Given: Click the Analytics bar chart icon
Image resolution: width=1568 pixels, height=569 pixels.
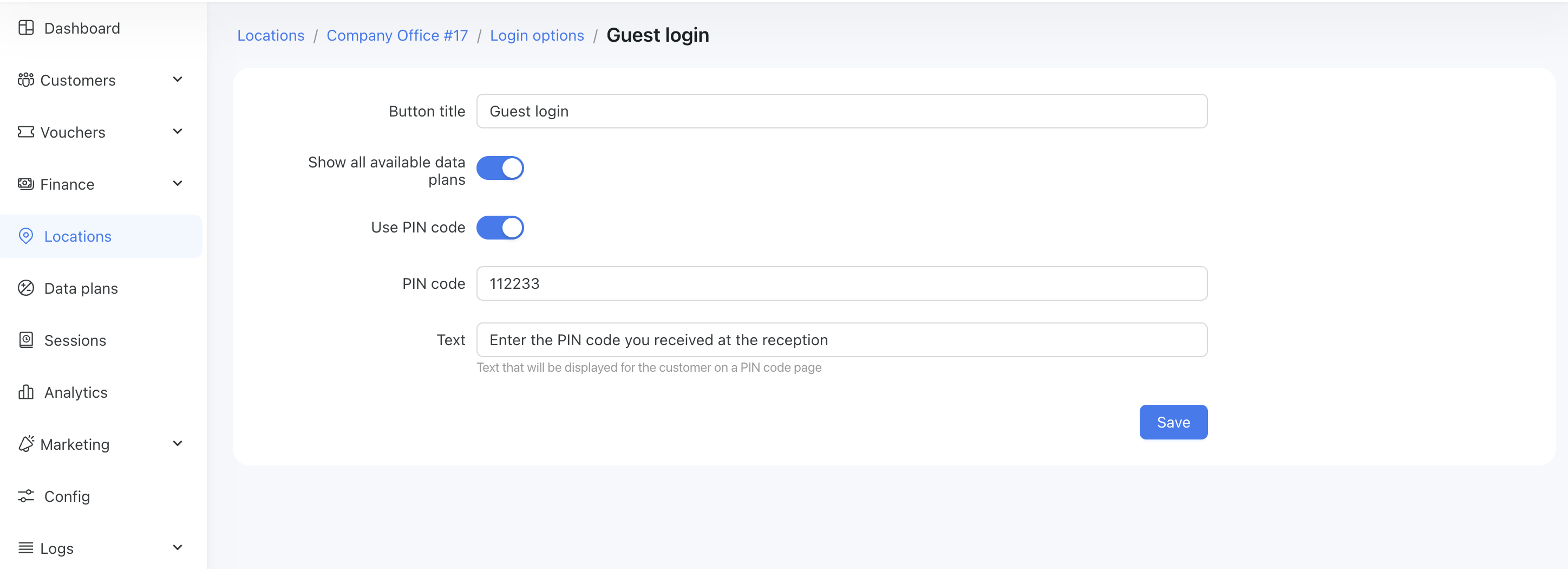Looking at the screenshot, I should (x=25, y=392).
